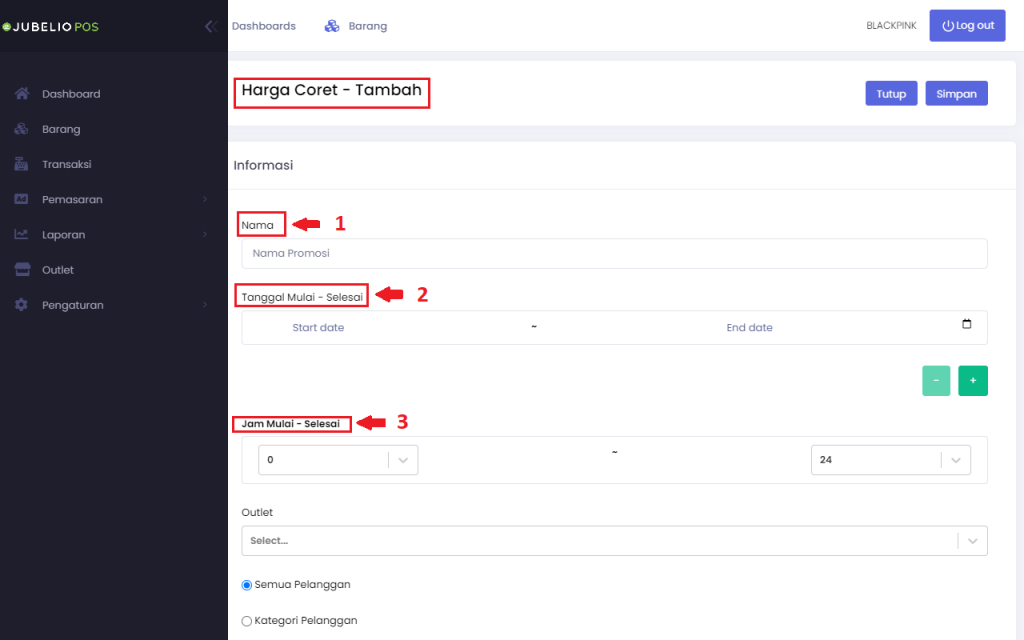Click the End date field
This screenshot has height=640, width=1024.
tap(749, 328)
